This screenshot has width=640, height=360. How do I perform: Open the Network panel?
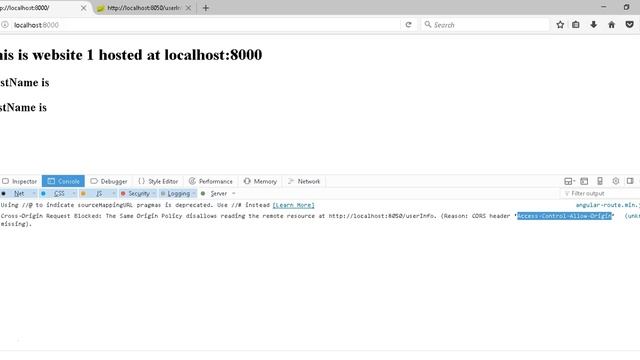tap(304, 181)
